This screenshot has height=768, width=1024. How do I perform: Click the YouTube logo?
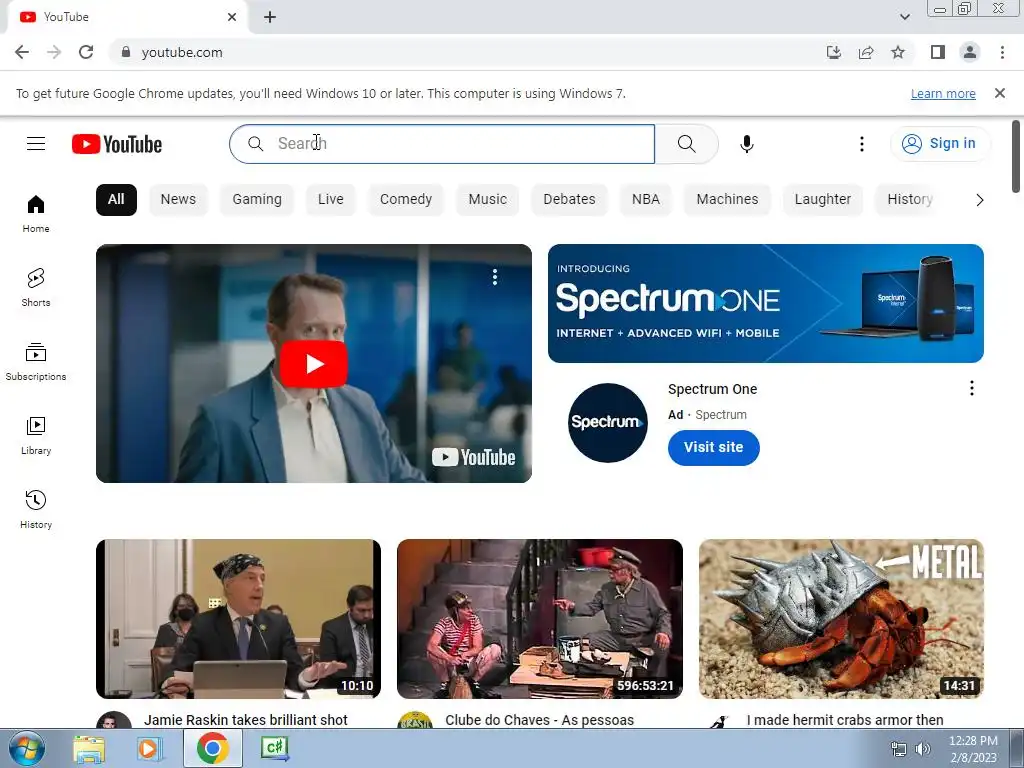pos(117,144)
